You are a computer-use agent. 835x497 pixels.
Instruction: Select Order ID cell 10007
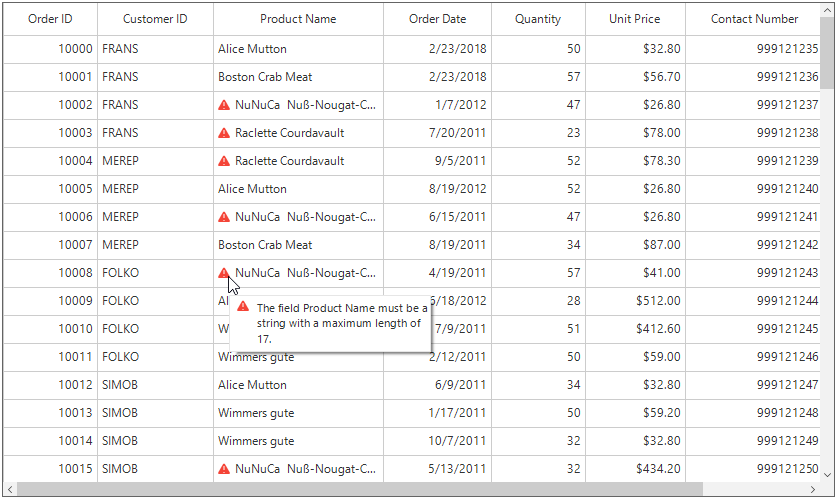tap(50, 245)
